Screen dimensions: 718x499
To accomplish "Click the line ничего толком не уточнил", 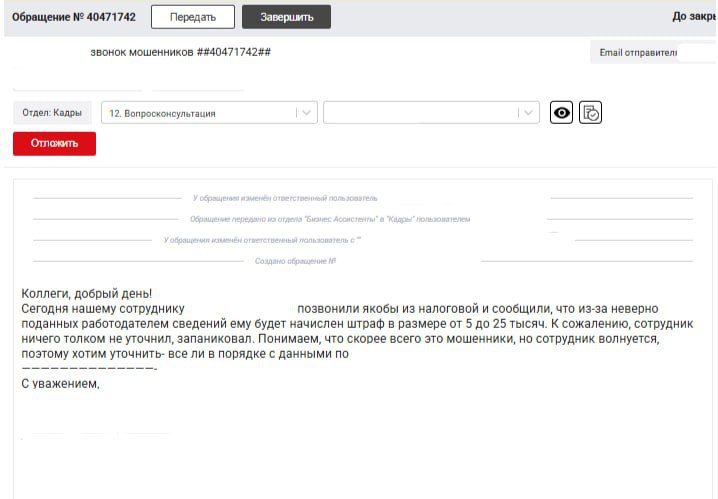I will 340,339.
